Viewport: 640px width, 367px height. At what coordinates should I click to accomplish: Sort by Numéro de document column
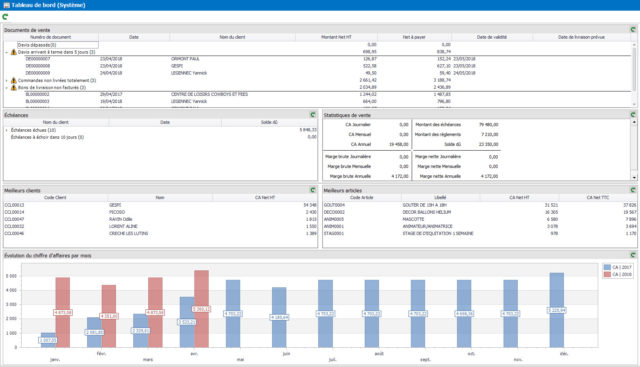coord(51,37)
